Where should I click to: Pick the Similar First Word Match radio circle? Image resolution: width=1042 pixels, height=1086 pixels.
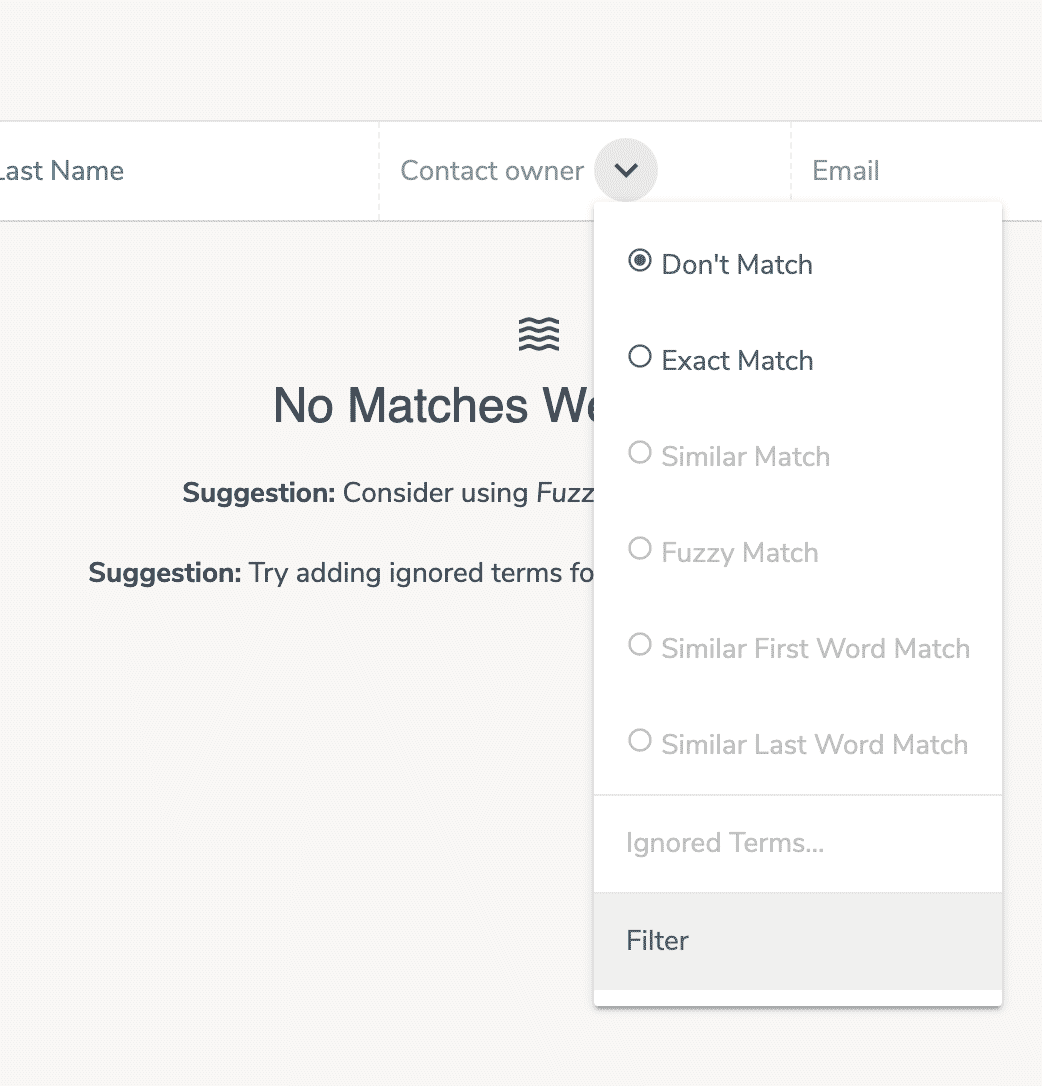(x=639, y=645)
